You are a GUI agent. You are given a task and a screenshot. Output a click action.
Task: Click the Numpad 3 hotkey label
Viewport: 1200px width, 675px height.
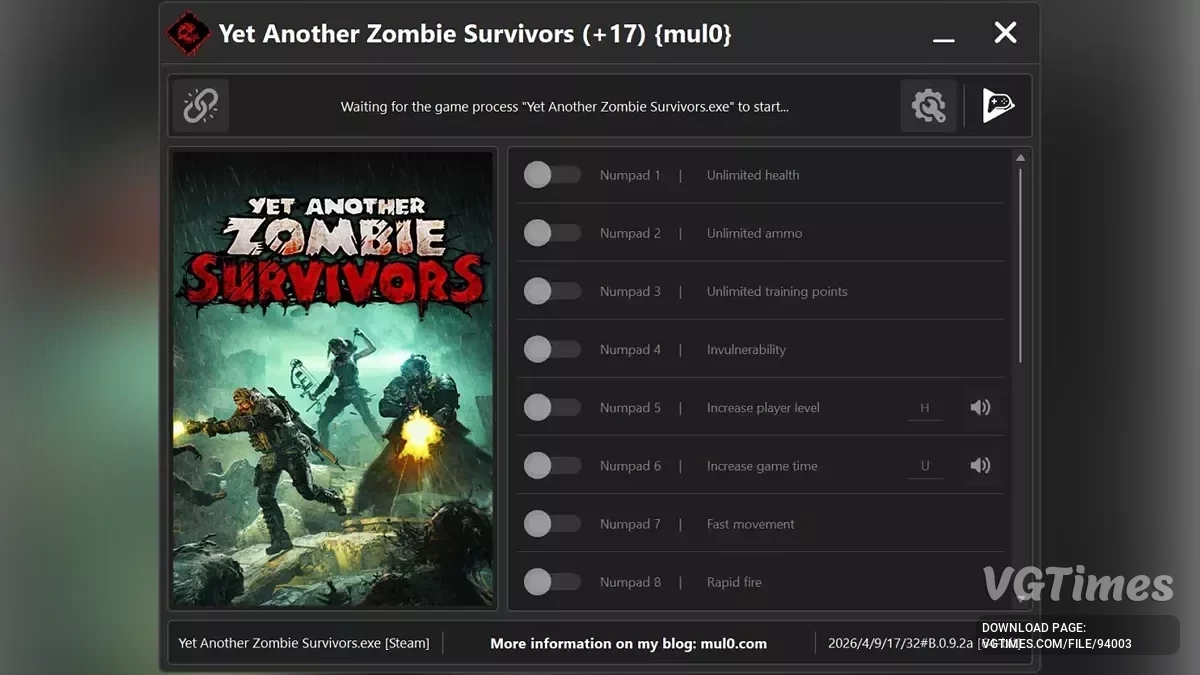tap(630, 291)
